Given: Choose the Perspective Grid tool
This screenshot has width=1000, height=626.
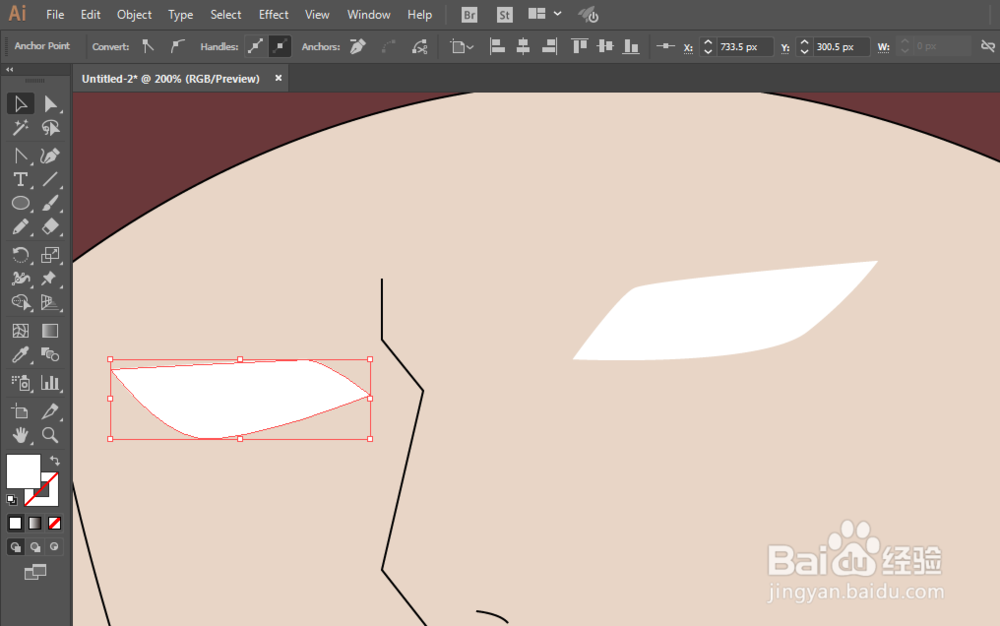Looking at the screenshot, I should coord(50,302).
